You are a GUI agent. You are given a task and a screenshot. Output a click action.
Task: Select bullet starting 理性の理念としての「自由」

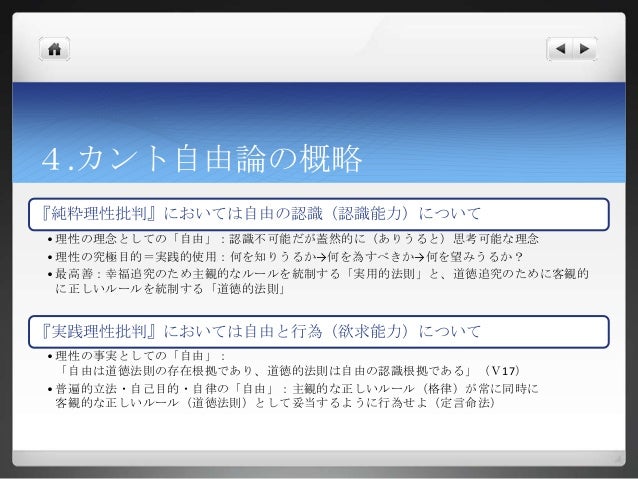click(x=294, y=239)
